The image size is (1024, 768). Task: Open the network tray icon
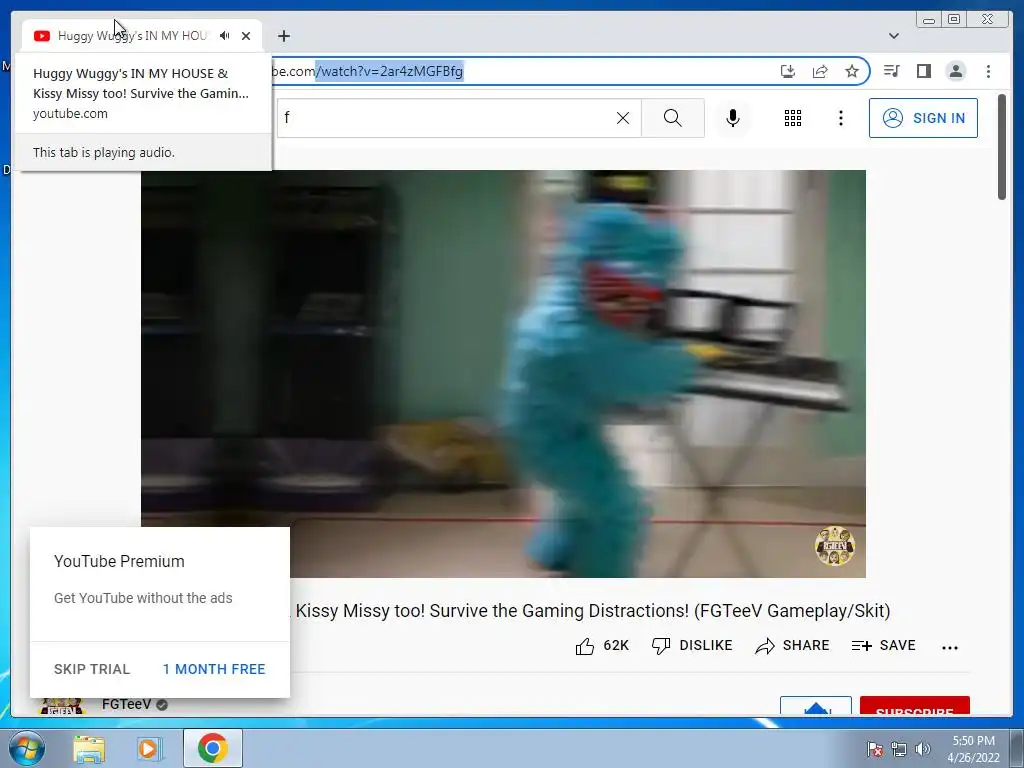click(899, 749)
